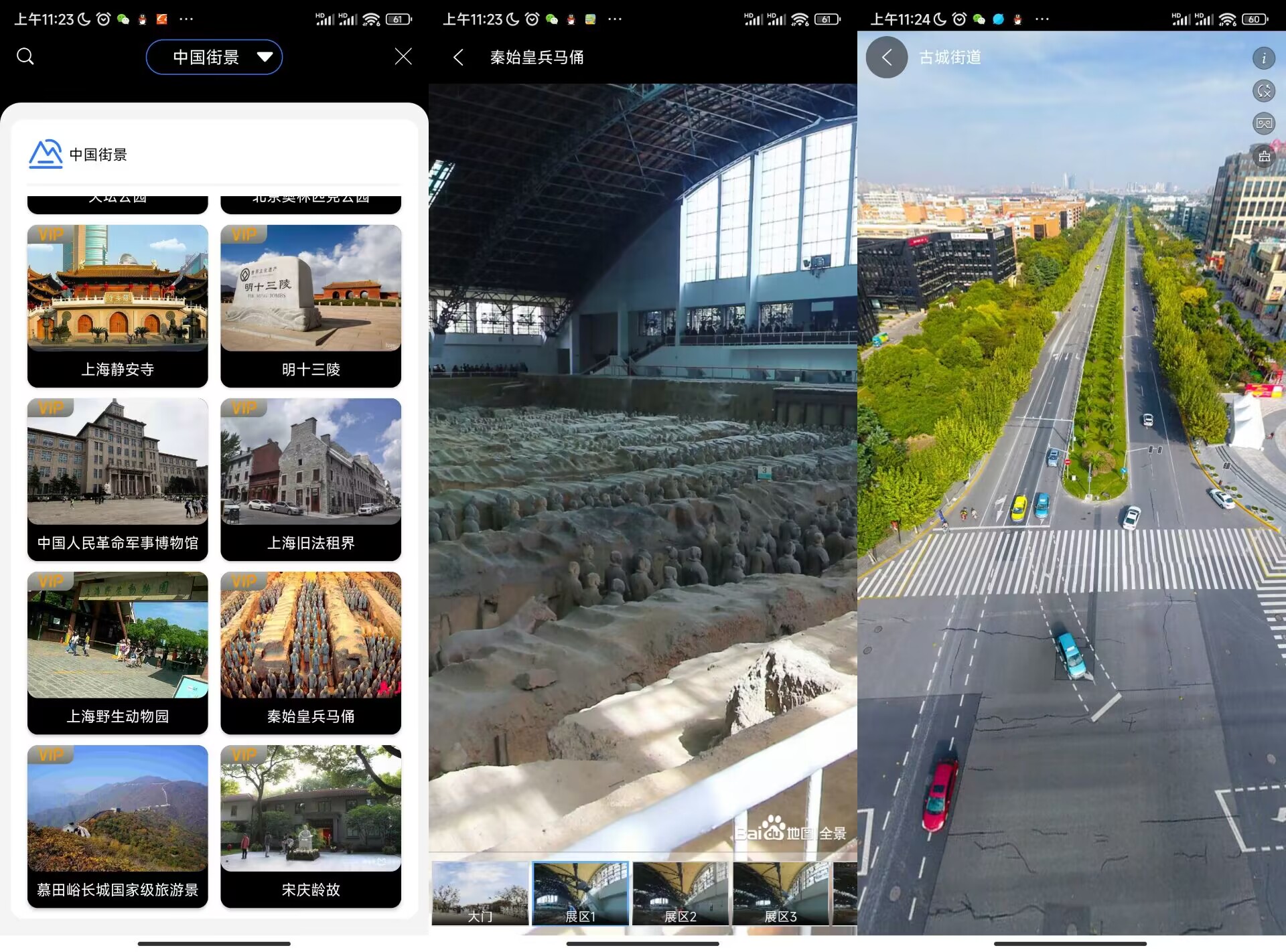Click the 中国街景 mountain logo icon

tap(46, 154)
